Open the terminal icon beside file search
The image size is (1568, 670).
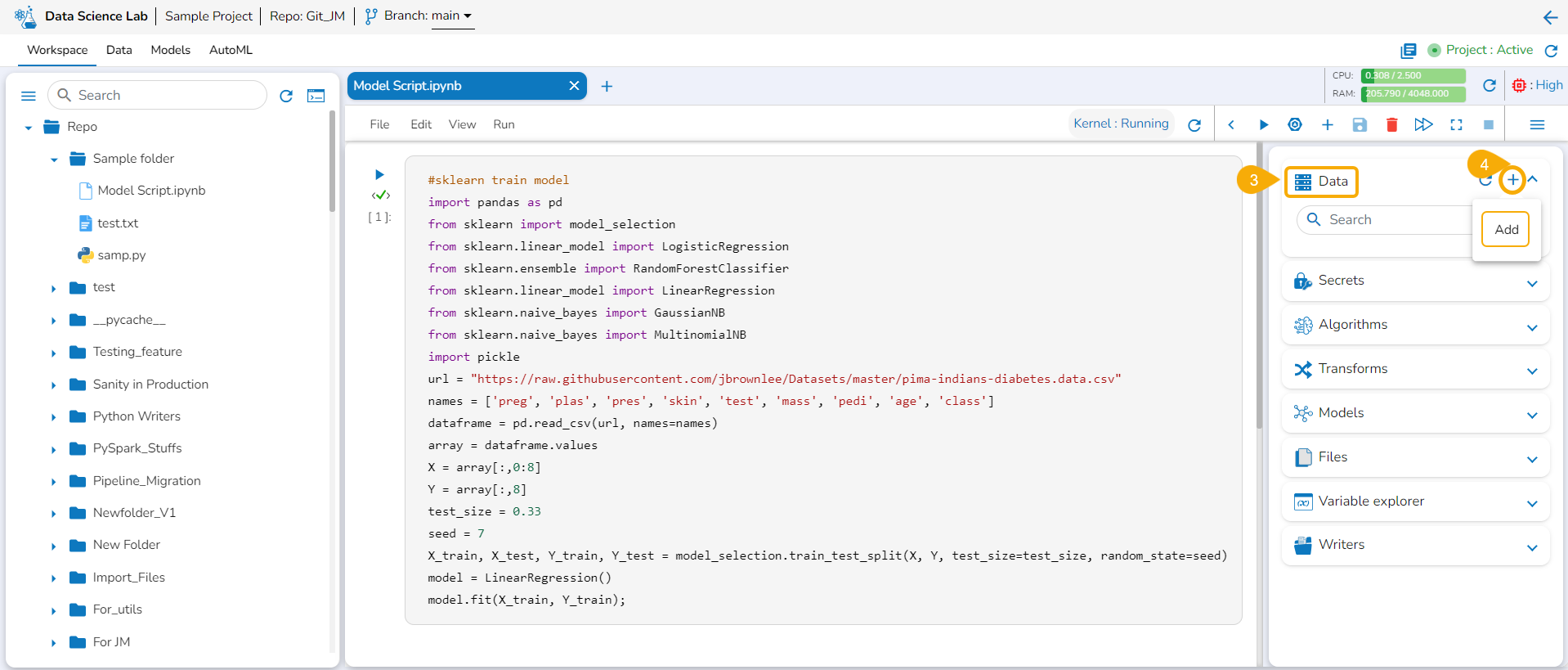point(316,96)
